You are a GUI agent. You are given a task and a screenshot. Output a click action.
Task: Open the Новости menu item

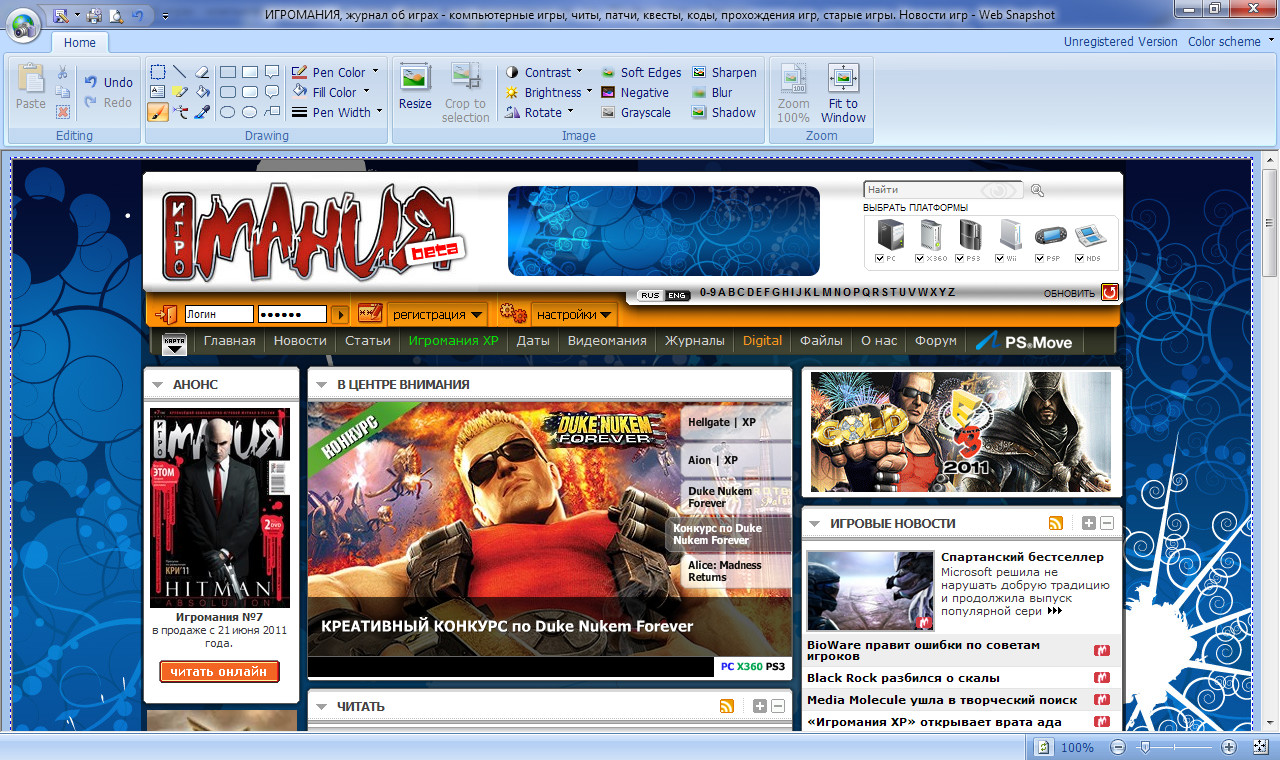tap(300, 341)
